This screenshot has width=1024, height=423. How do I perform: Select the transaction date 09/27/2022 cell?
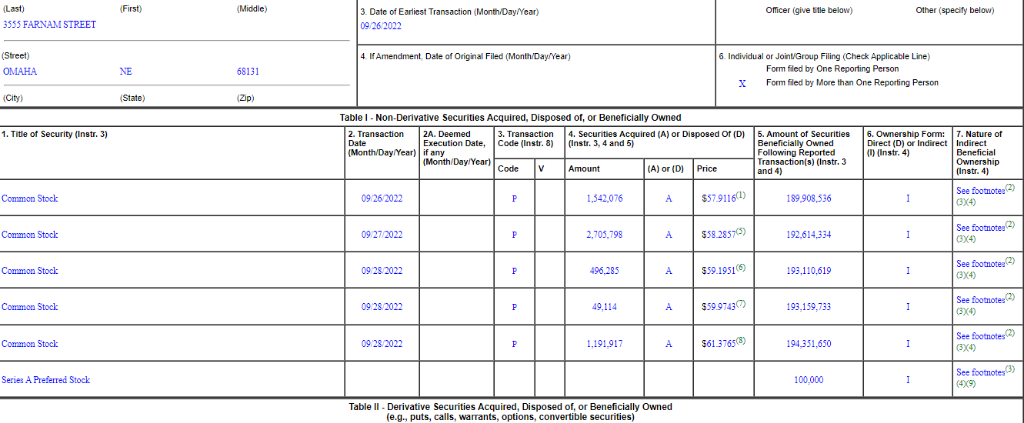tap(382, 235)
